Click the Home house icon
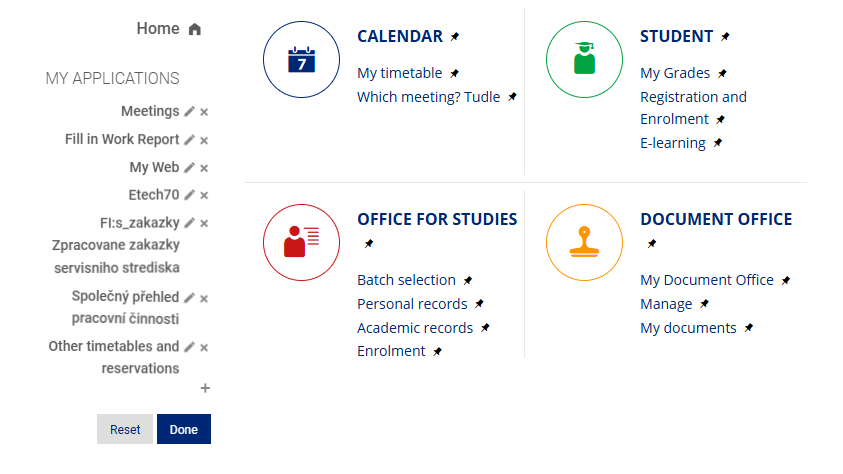Screen dimensions: 843x474 (195, 29)
